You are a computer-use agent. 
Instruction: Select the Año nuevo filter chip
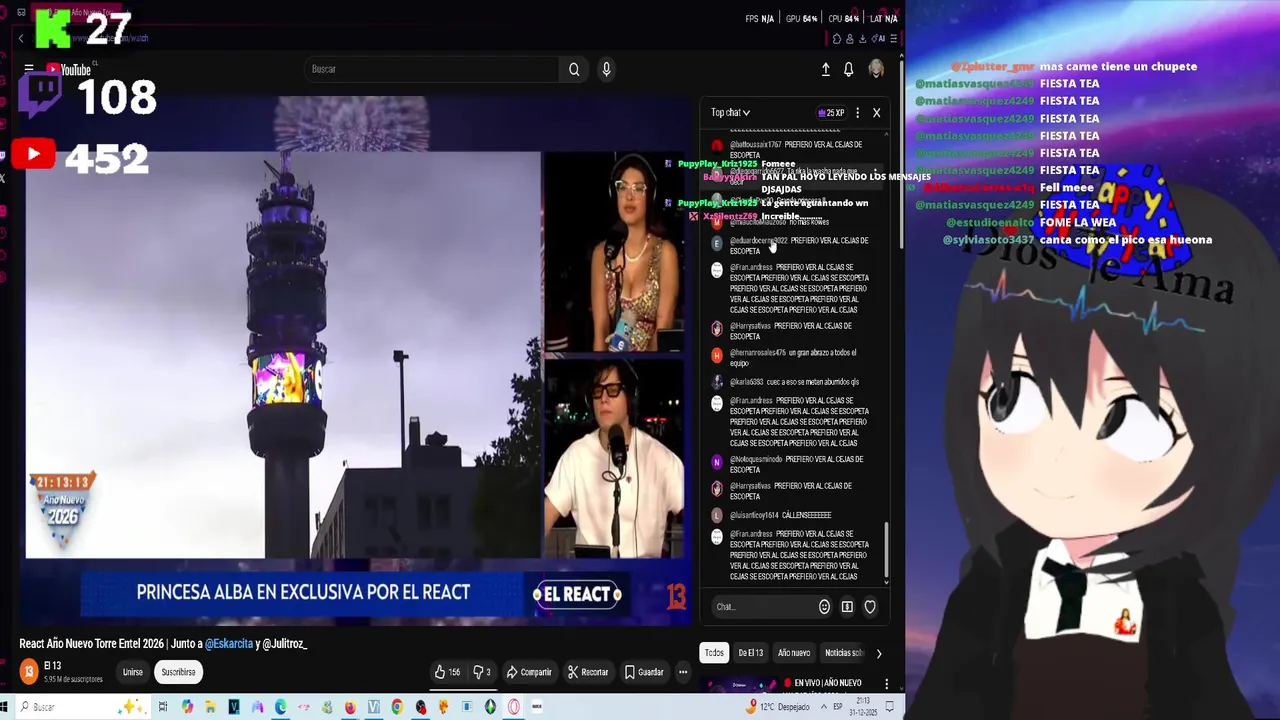794,653
